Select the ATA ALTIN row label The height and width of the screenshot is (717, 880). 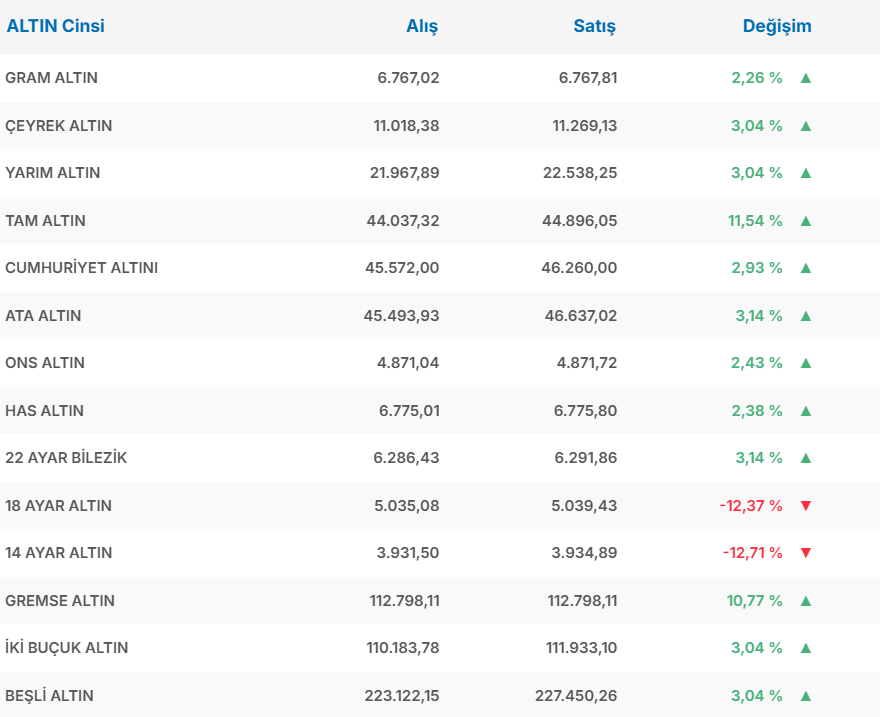tap(44, 316)
